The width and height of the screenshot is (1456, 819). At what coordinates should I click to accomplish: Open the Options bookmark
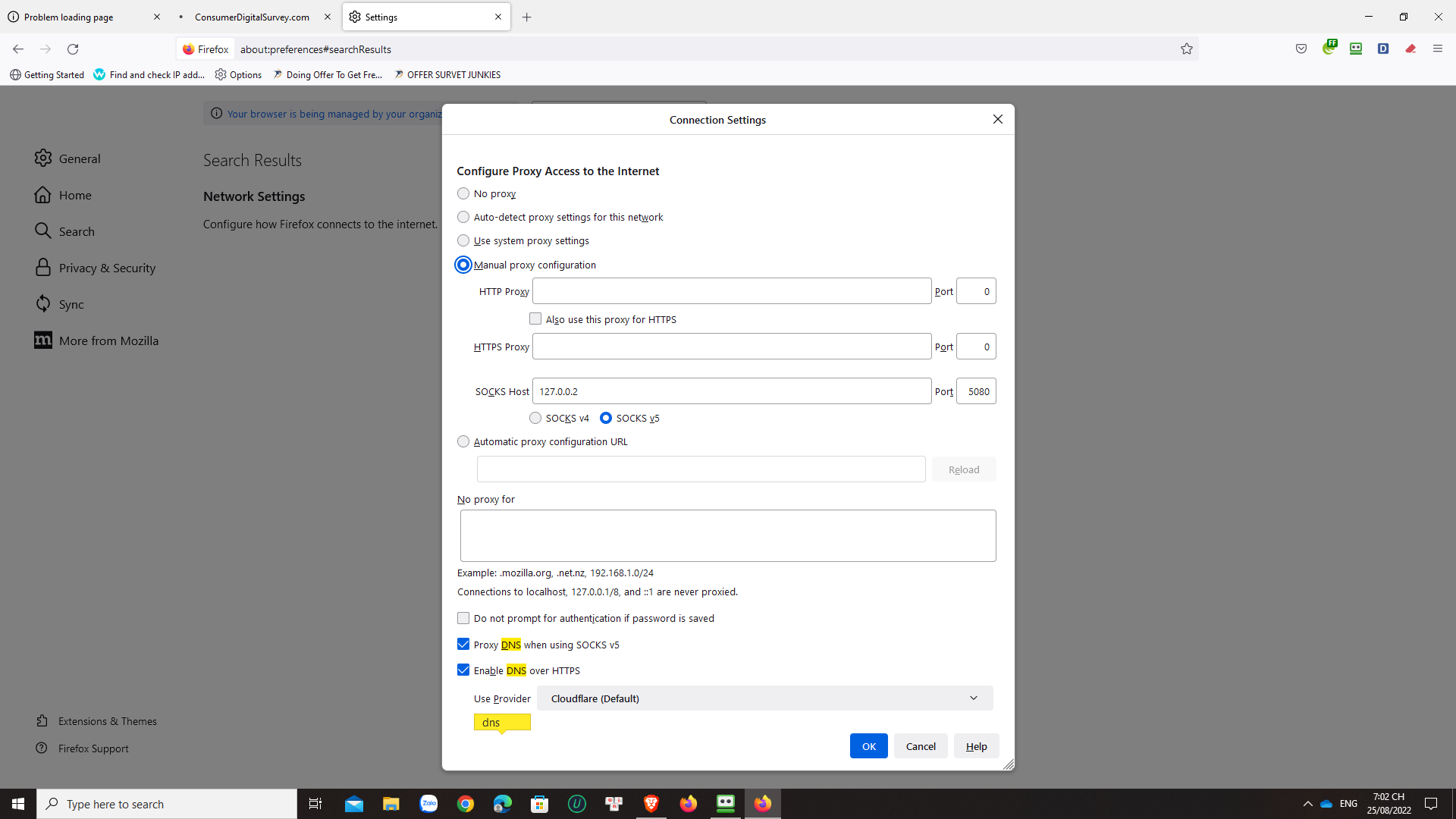[238, 74]
